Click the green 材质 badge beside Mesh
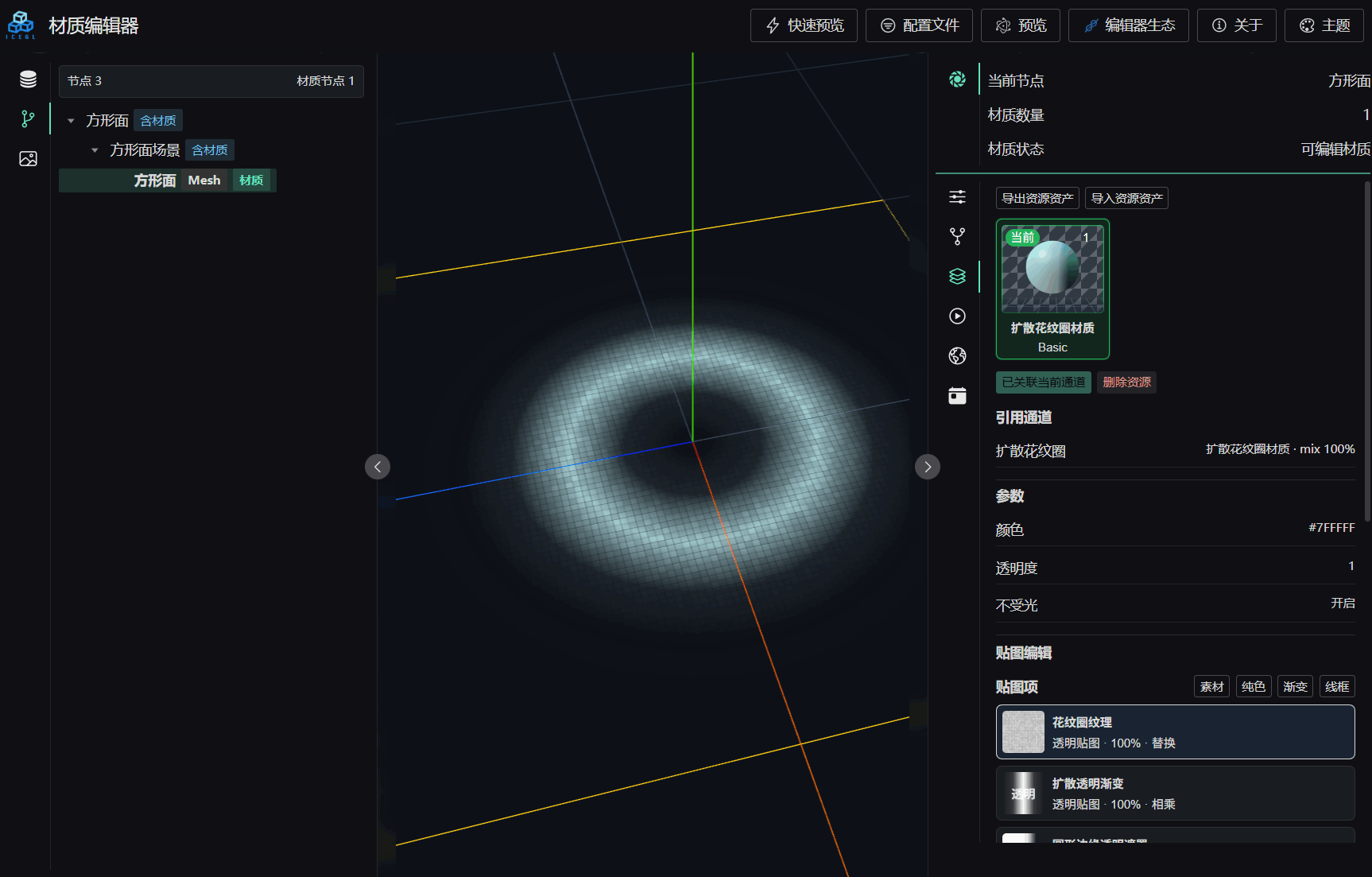 tap(251, 180)
